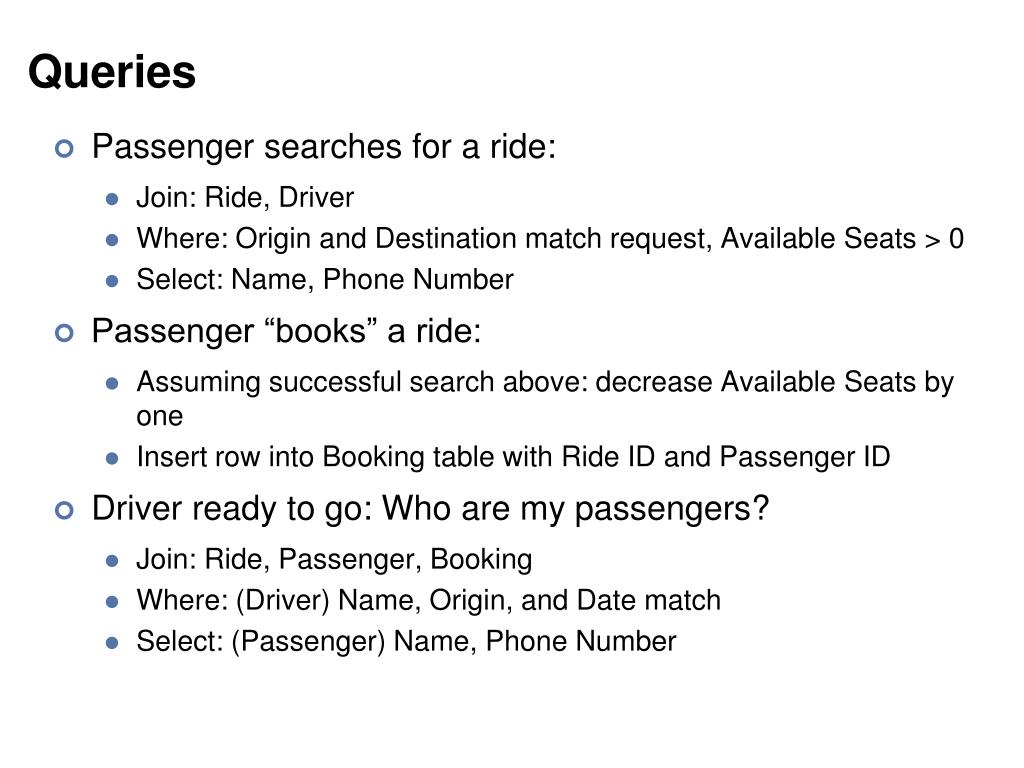
Task: Click the bullet before Select: Name, Phone Number
Action: [x=112, y=281]
